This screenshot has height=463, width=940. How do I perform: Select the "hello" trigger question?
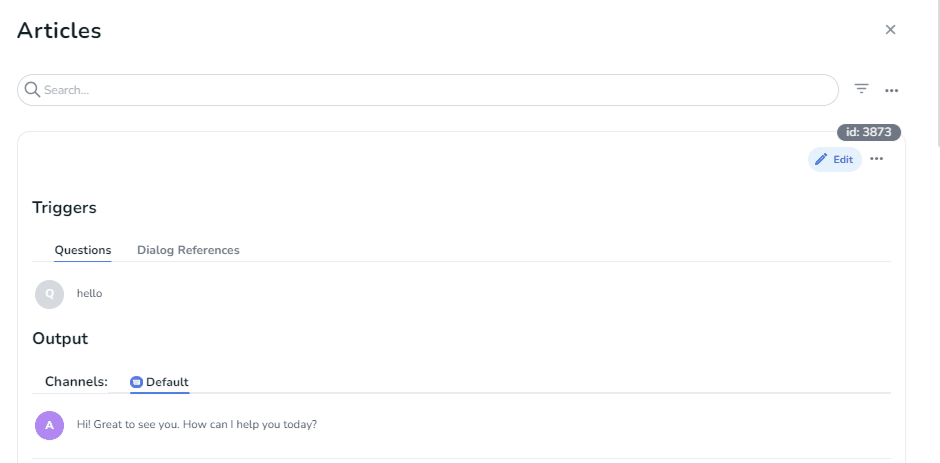coord(90,294)
